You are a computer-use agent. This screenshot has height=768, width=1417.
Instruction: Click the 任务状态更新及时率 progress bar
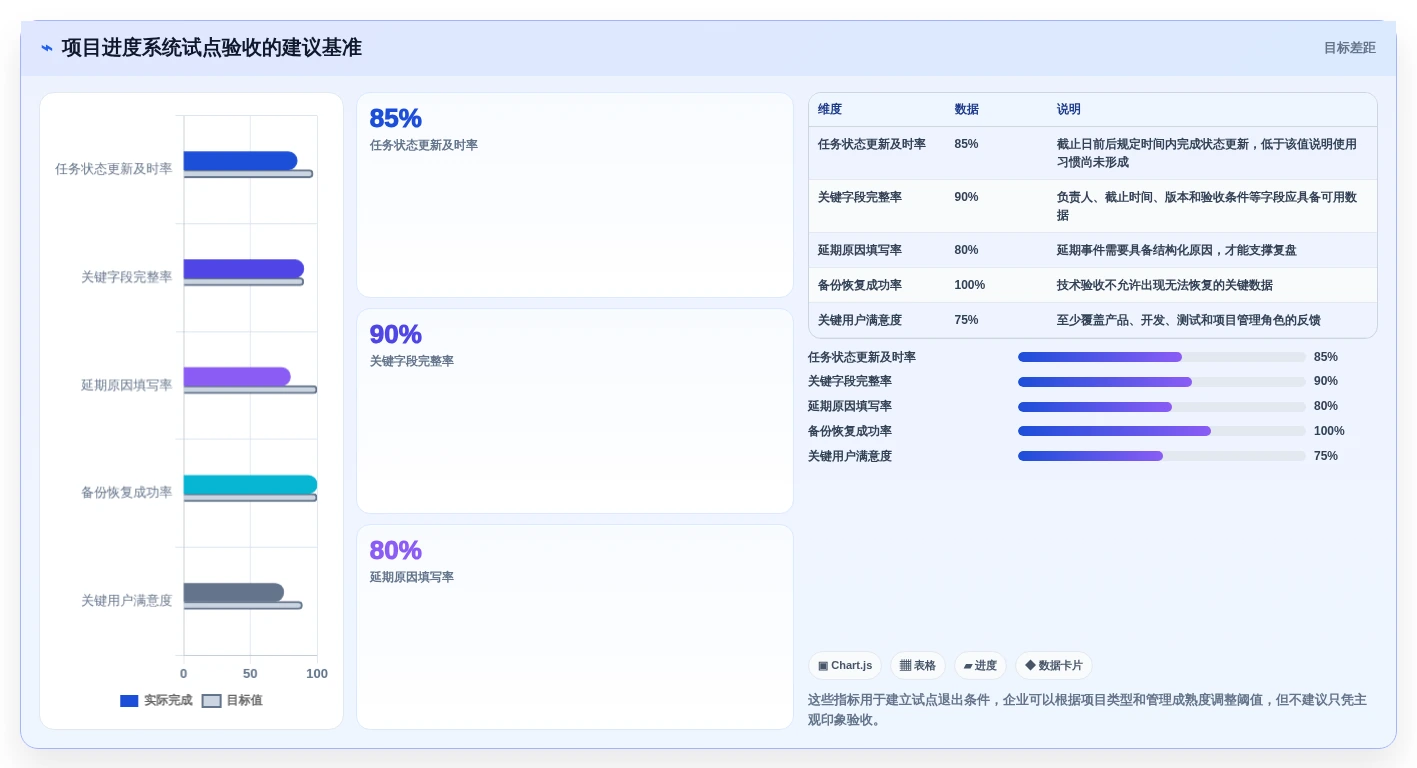(1162, 357)
